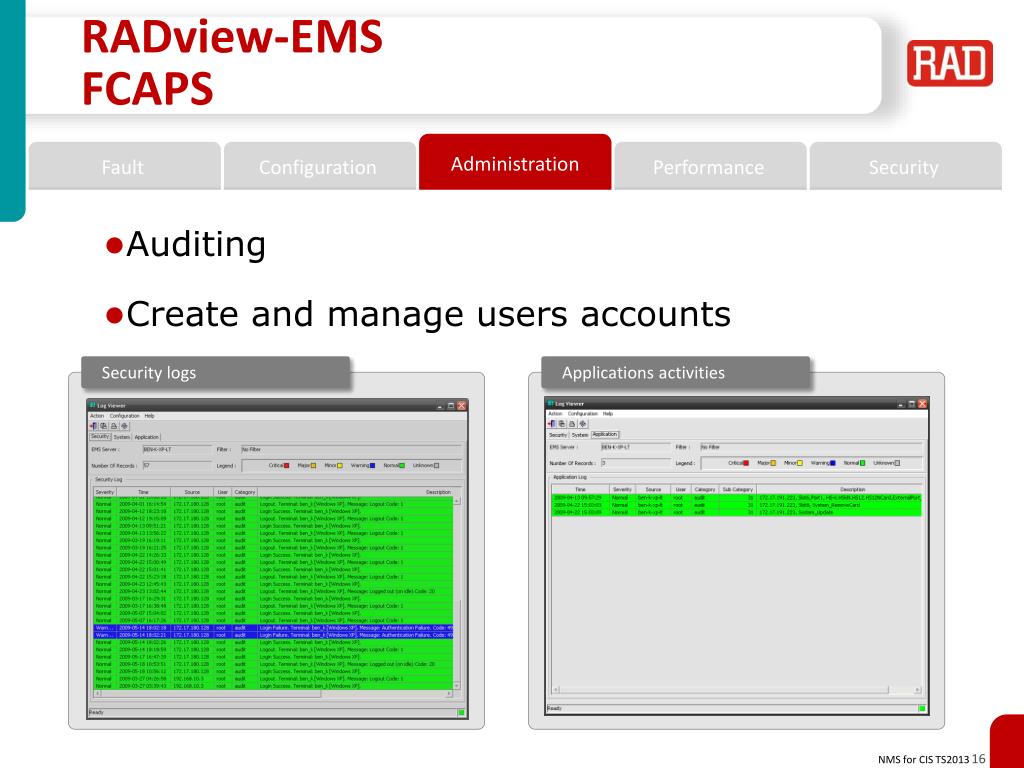The width and height of the screenshot is (1024, 768).
Task: Select the System tab in right Log Viewer
Action: (580, 434)
